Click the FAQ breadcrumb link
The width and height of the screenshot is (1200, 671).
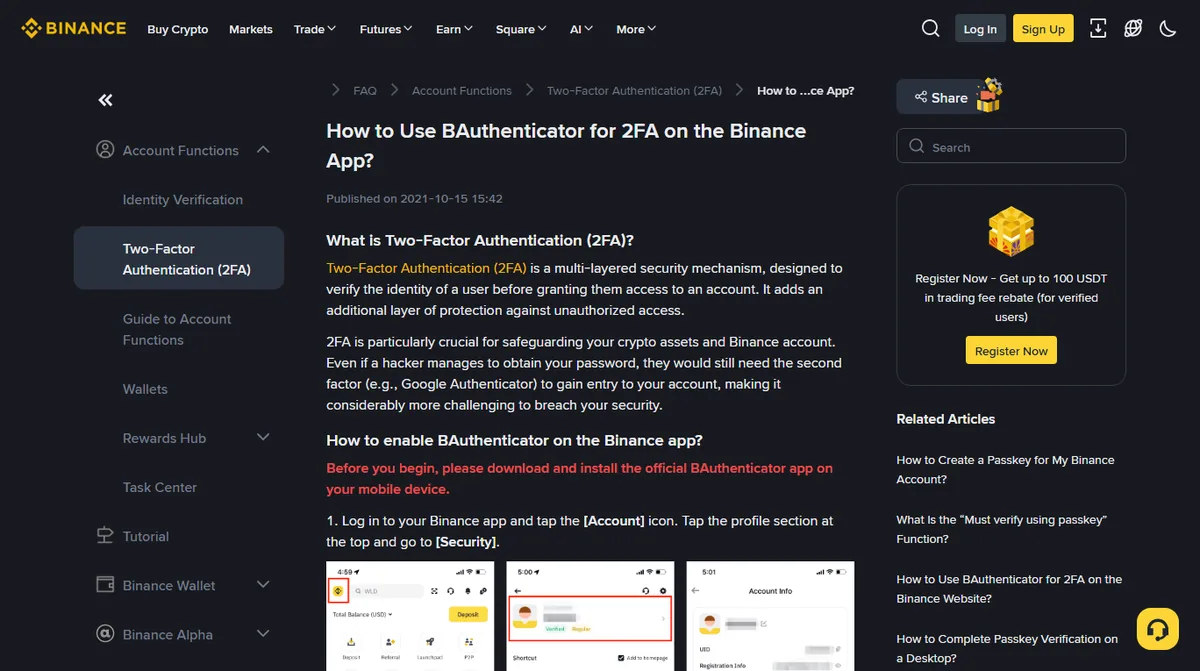(365, 90)
